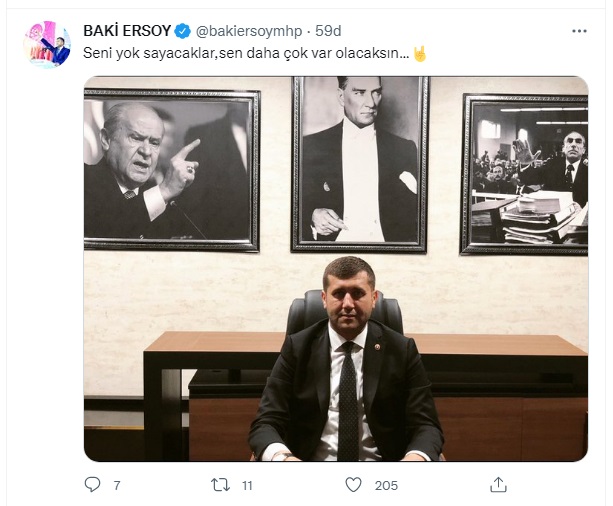Open the author's profile avatar
The height and width of the screenshot is (506, 613).
click(x=47, y=44)
